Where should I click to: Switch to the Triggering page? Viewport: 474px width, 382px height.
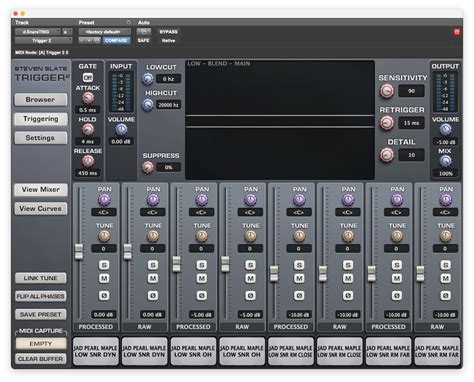(x=41, y=119)
